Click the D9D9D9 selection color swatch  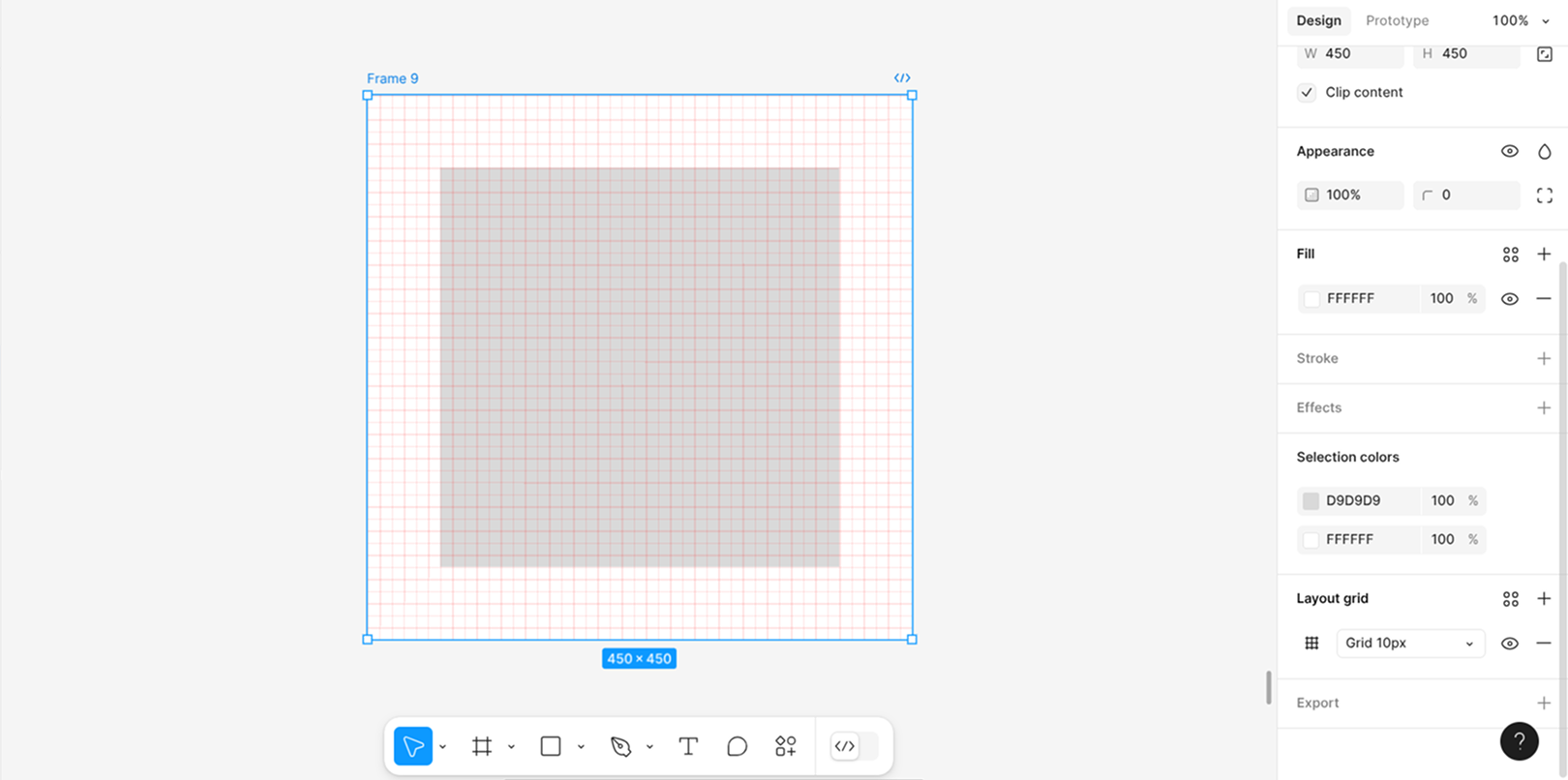point(1311,500)
